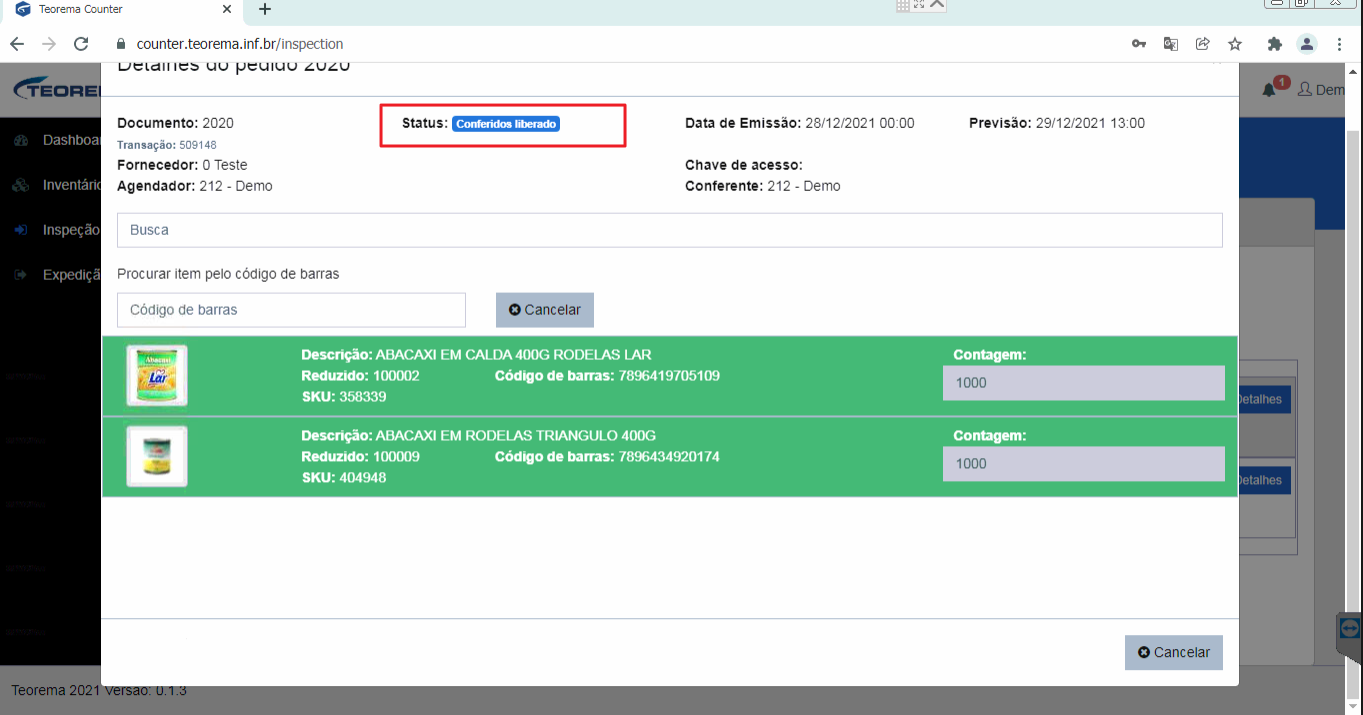Click Transação 509148 text
The width and height of the screenshot is (1363, 715).
coord(167,145)
